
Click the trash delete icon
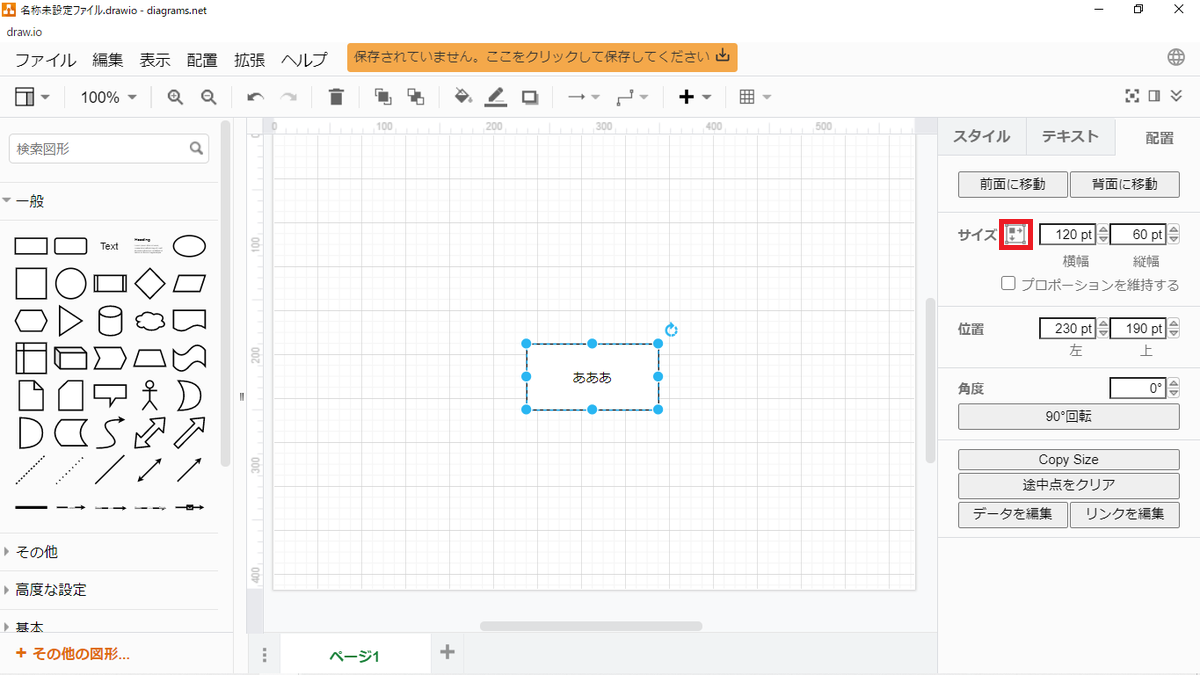tap(336, 97)
